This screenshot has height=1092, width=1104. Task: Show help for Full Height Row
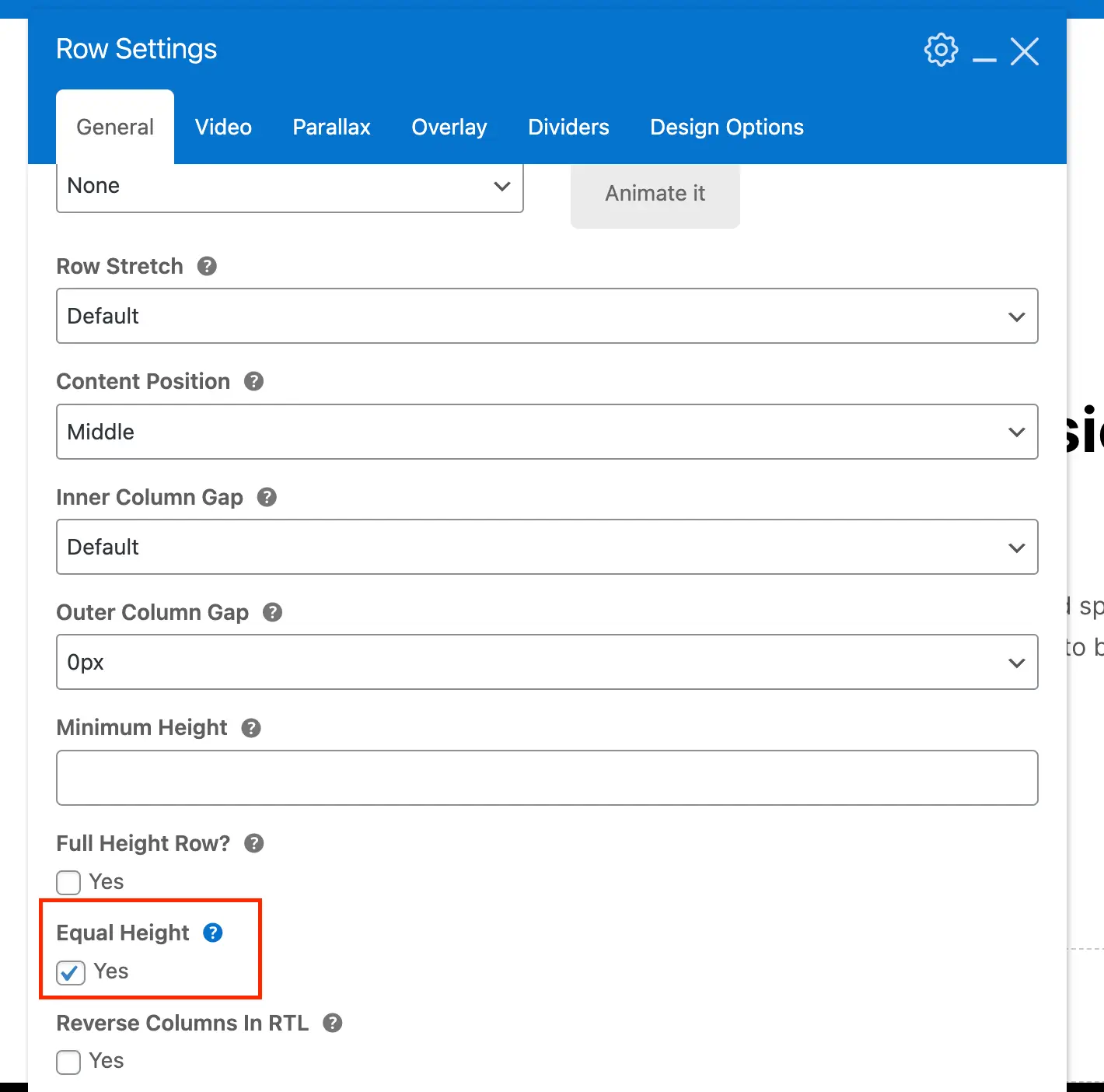coord(254,843)
